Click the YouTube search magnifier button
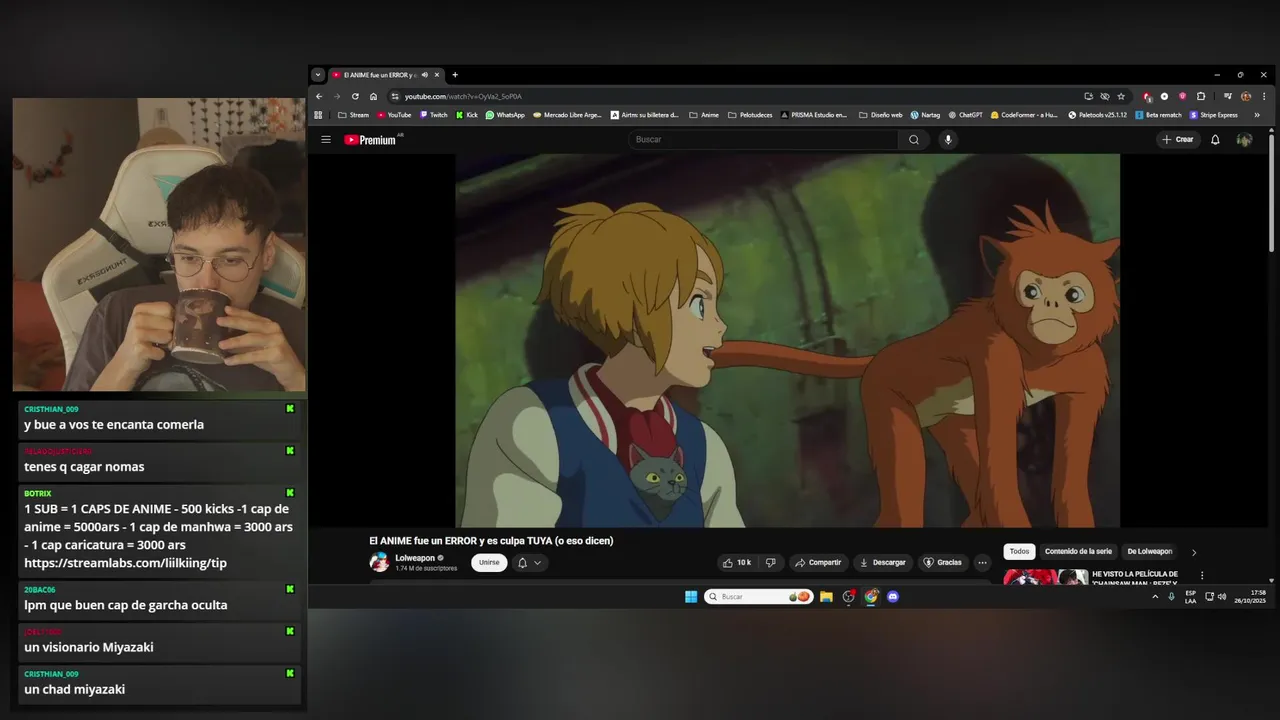This screenshot has height=720, width=1280. [x=913, y=140]
